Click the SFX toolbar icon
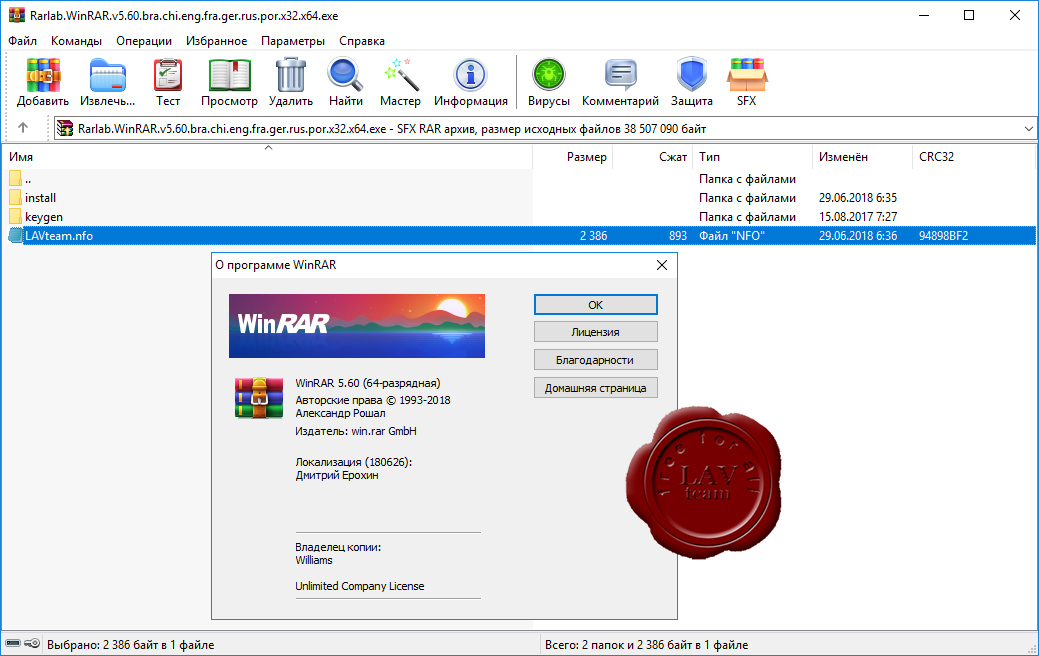This screenshot has width=1039, height=656. coord(747,75)
